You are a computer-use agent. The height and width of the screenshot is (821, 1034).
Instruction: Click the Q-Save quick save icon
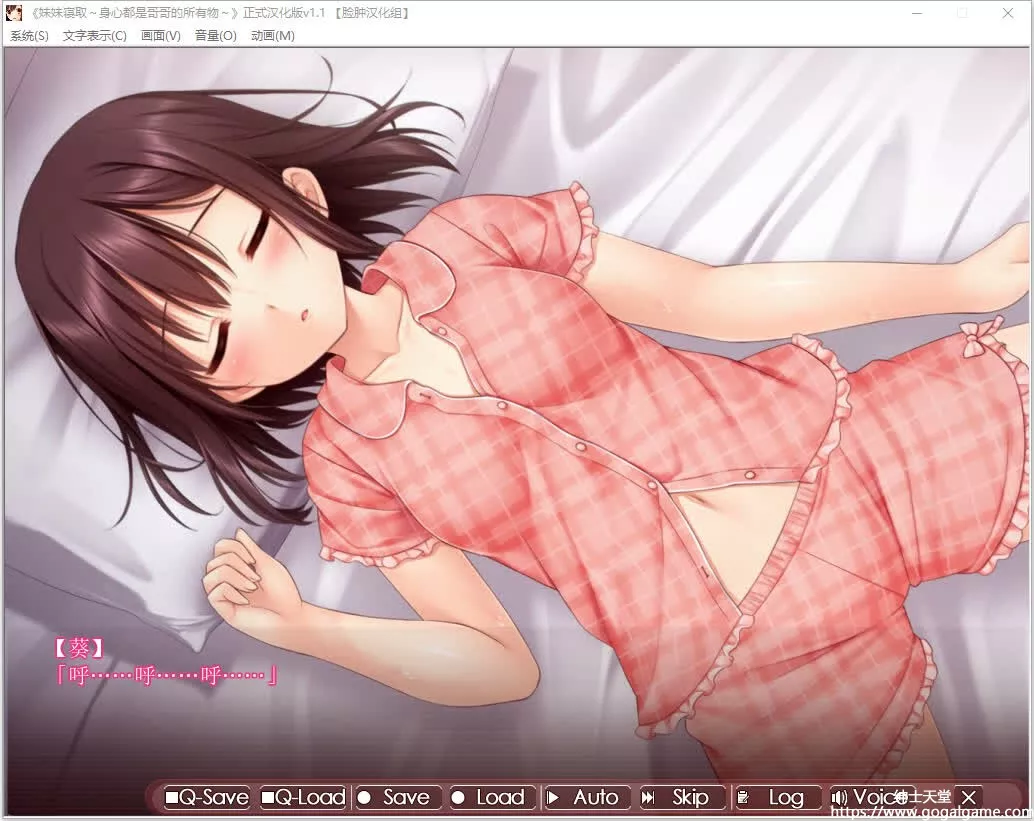pos(172,797)
